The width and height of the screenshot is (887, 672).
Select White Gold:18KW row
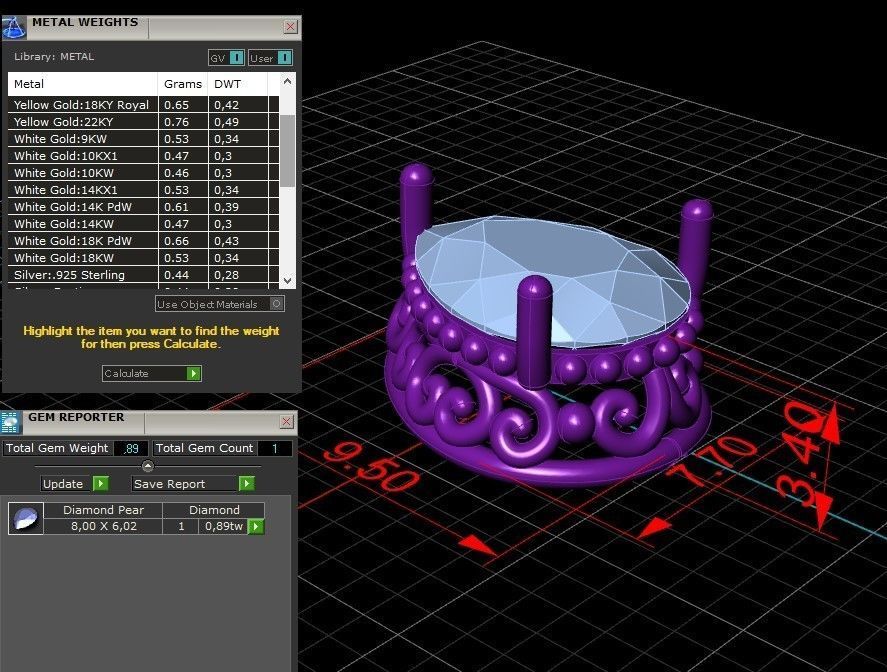coord(144,257)
